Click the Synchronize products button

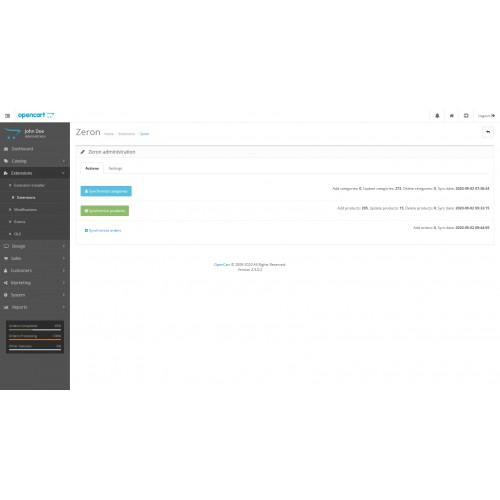pos(105,211)
